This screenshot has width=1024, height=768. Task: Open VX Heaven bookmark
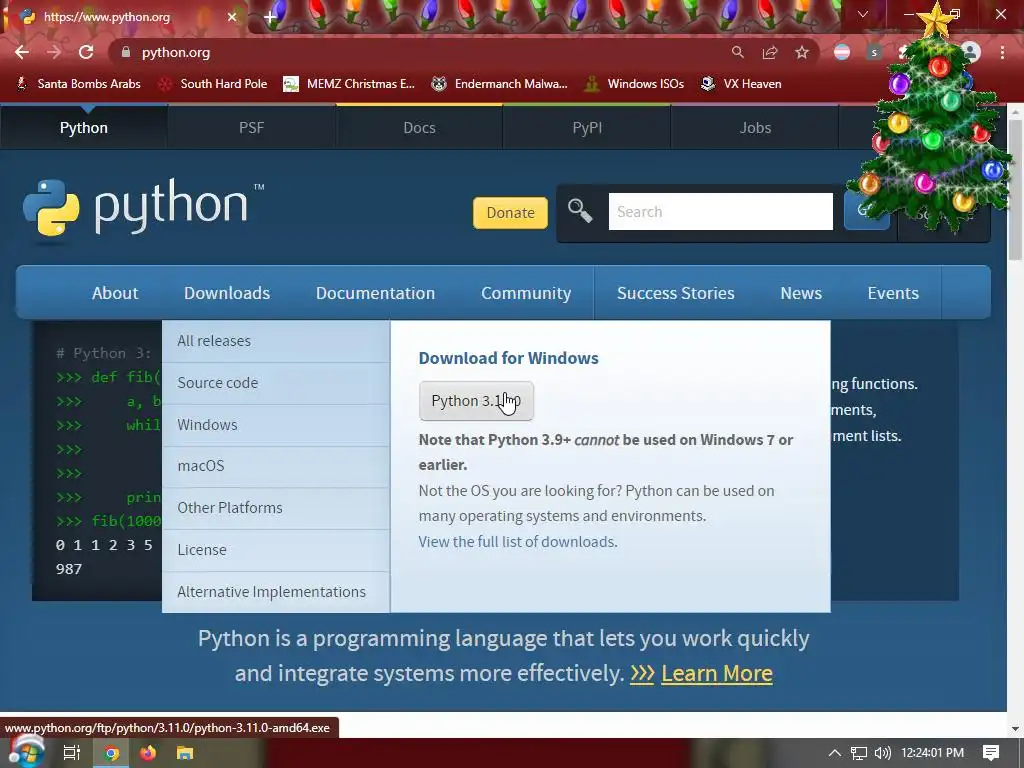pyautogui.click(x=741, y=84)
